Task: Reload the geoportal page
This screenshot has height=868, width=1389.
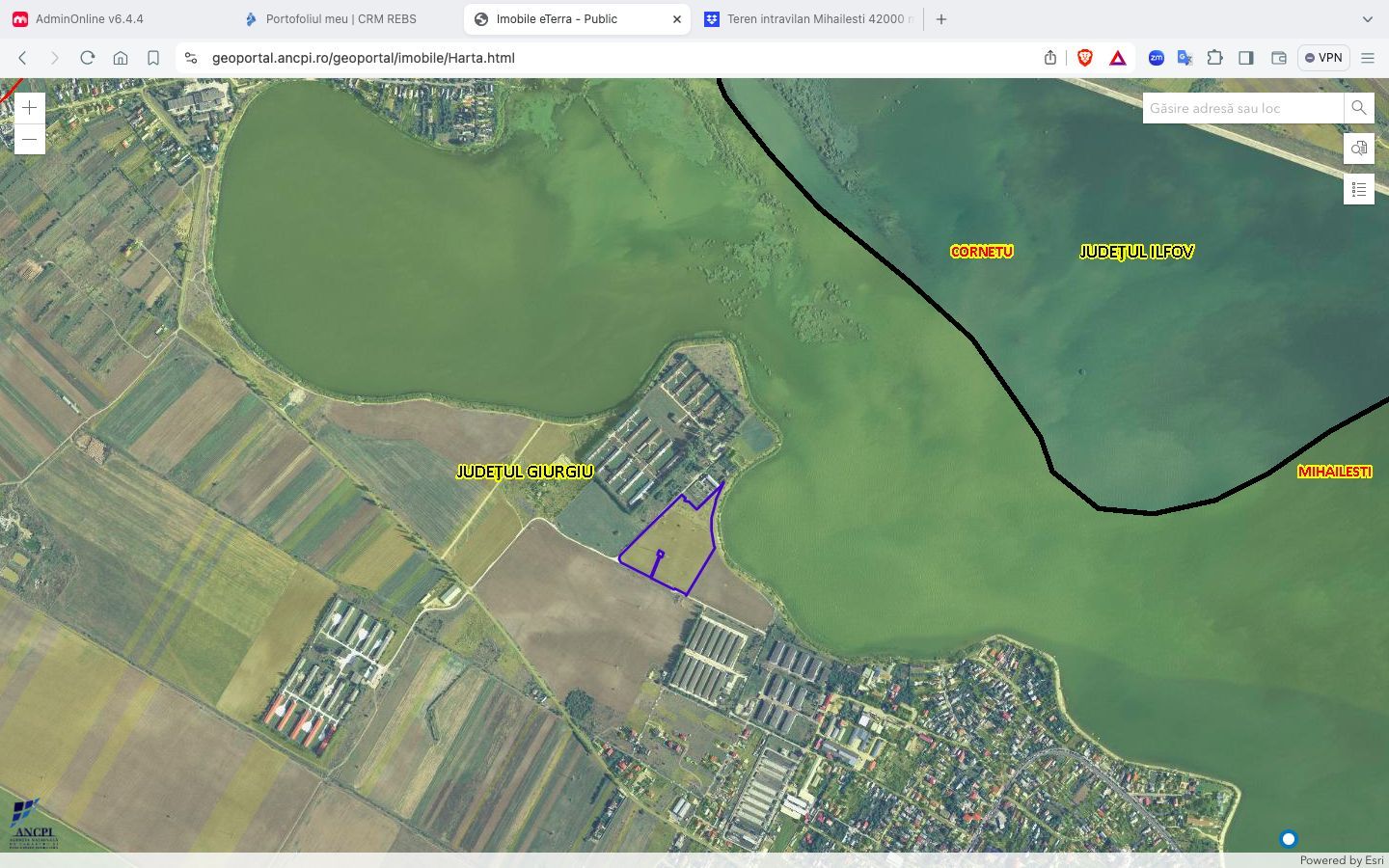Action: 88,58
